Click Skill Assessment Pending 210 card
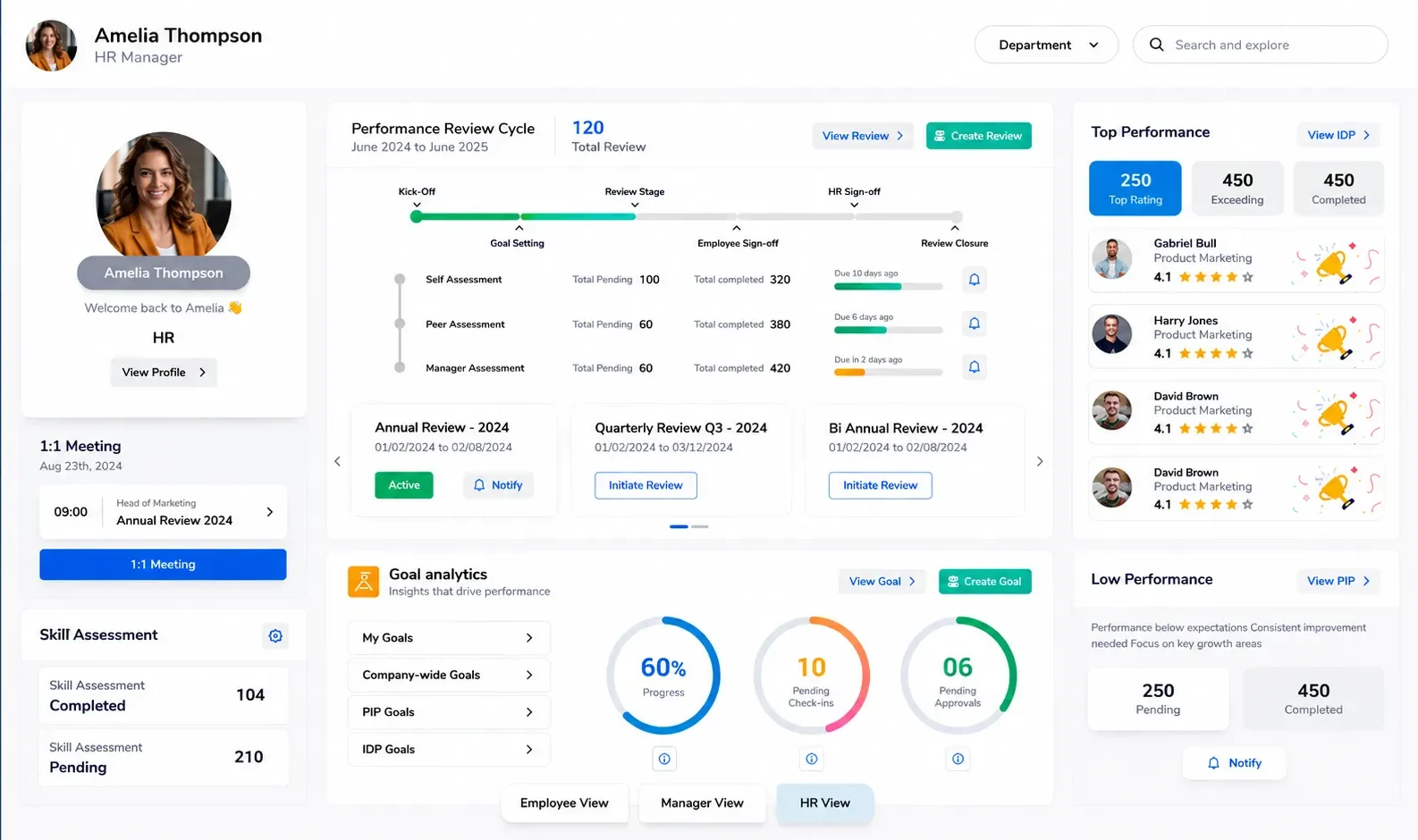 coord(164,758)
